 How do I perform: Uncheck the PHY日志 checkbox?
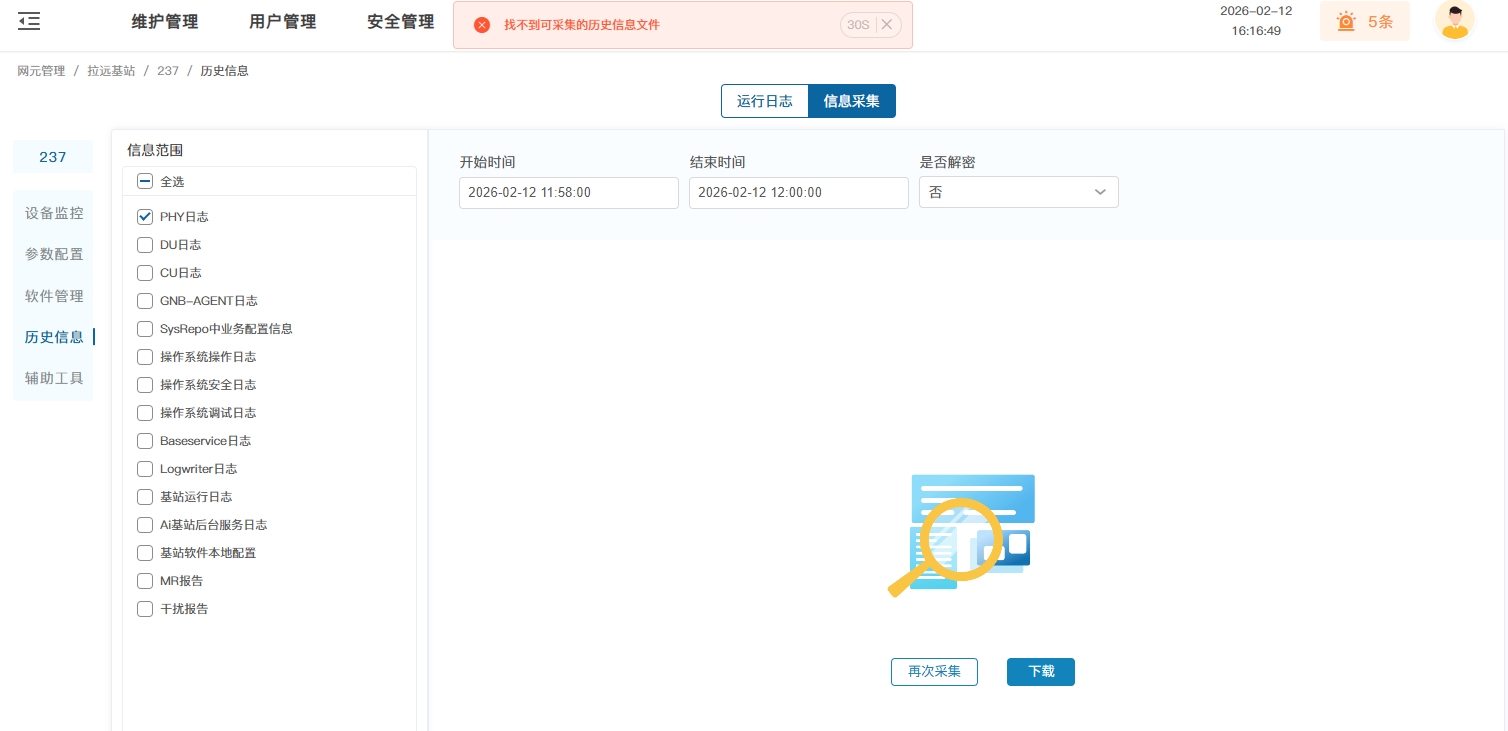(145, 217)
